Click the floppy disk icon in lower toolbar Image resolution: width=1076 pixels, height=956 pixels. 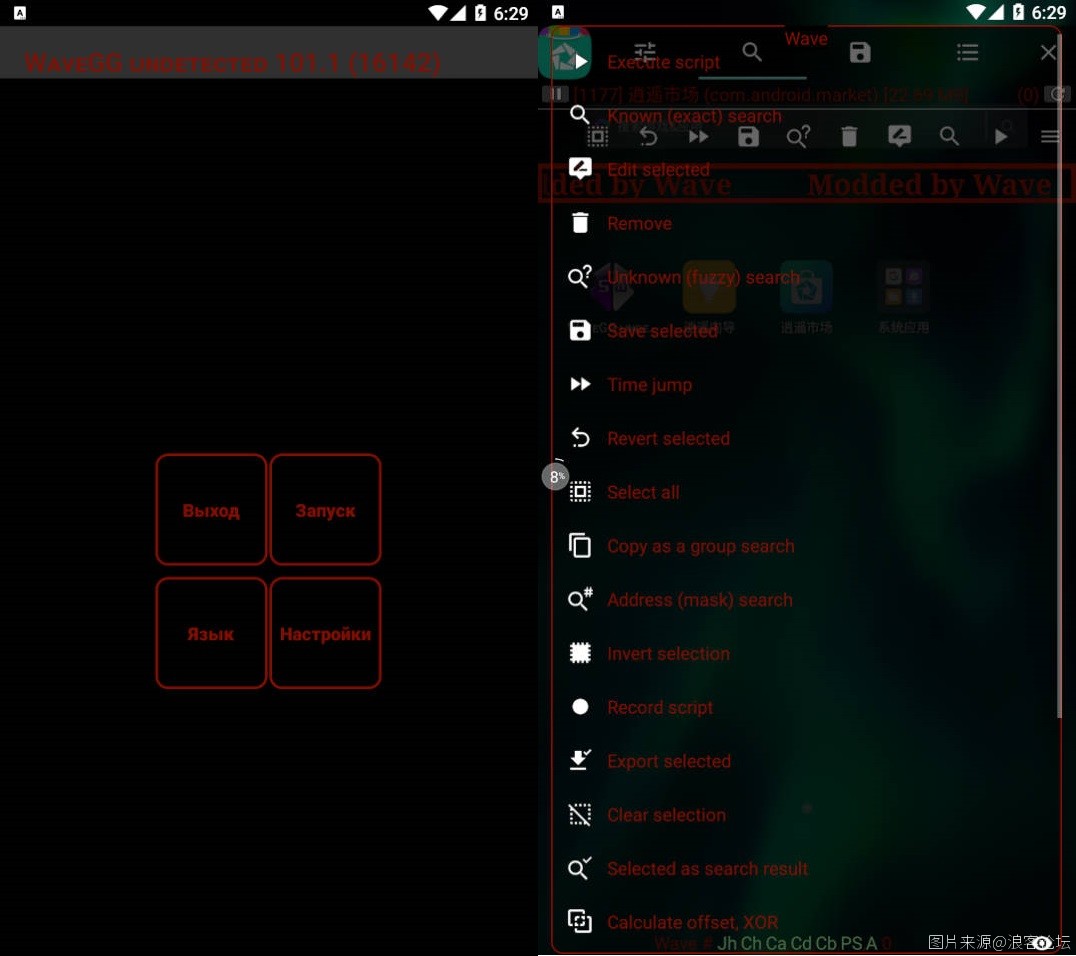749,137
